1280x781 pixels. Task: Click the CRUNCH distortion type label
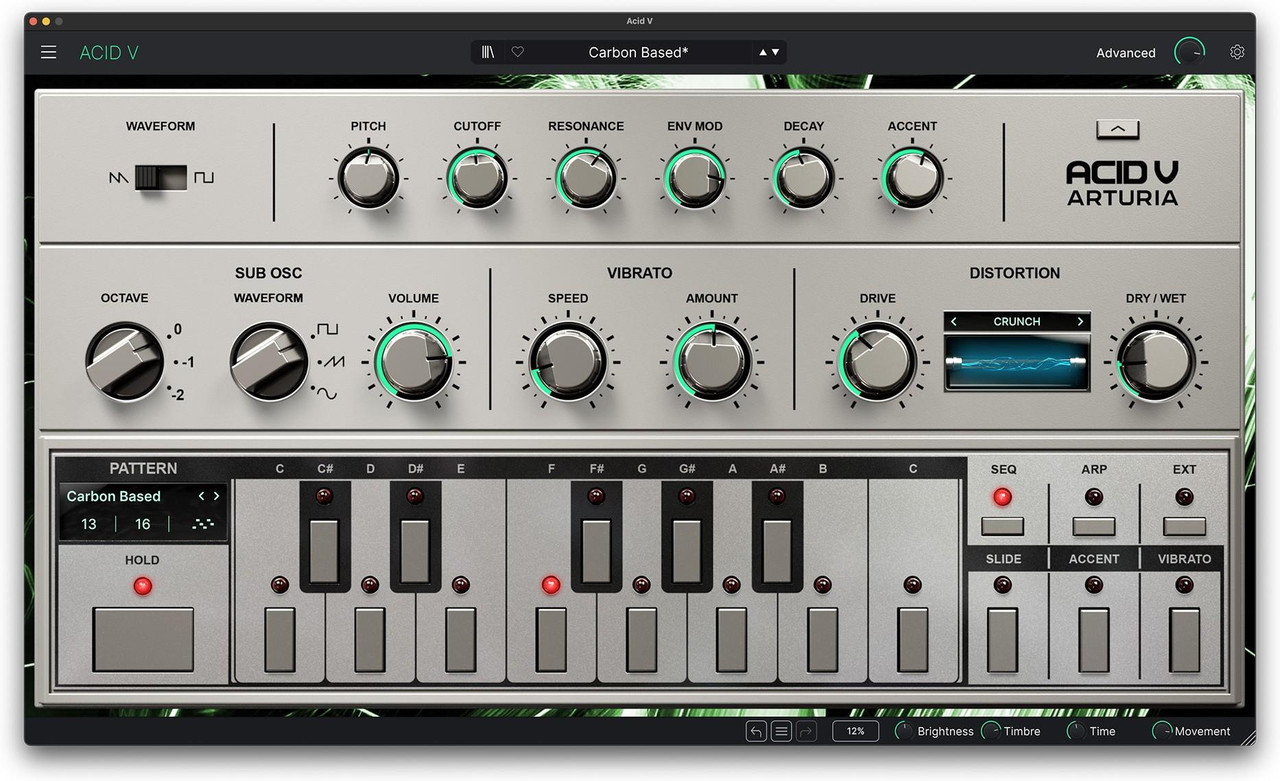[x=1017, y=322]
